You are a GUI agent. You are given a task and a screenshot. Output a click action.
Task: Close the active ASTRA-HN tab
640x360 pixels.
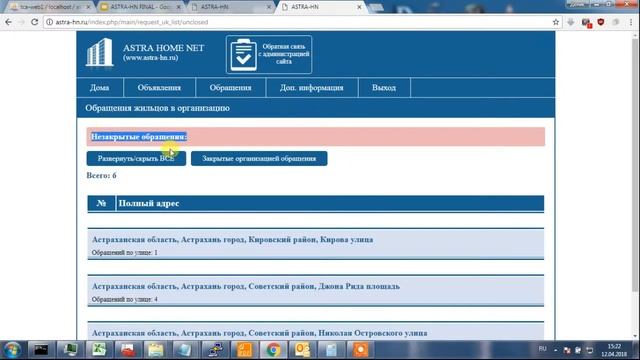click(x=359, y=7)
